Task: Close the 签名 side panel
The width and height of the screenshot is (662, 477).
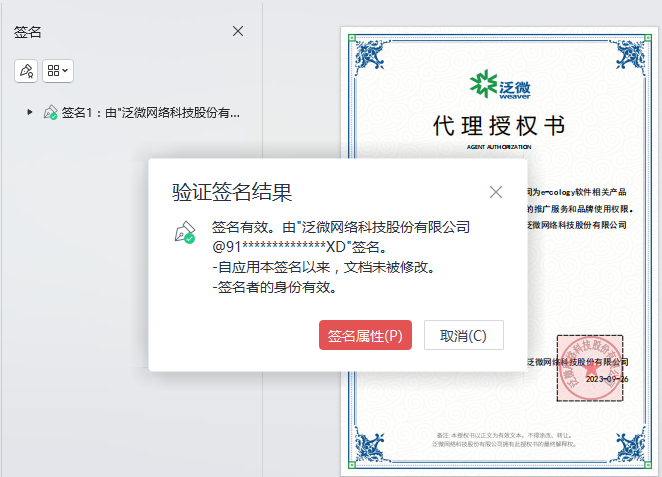Action: pos(238,31)
